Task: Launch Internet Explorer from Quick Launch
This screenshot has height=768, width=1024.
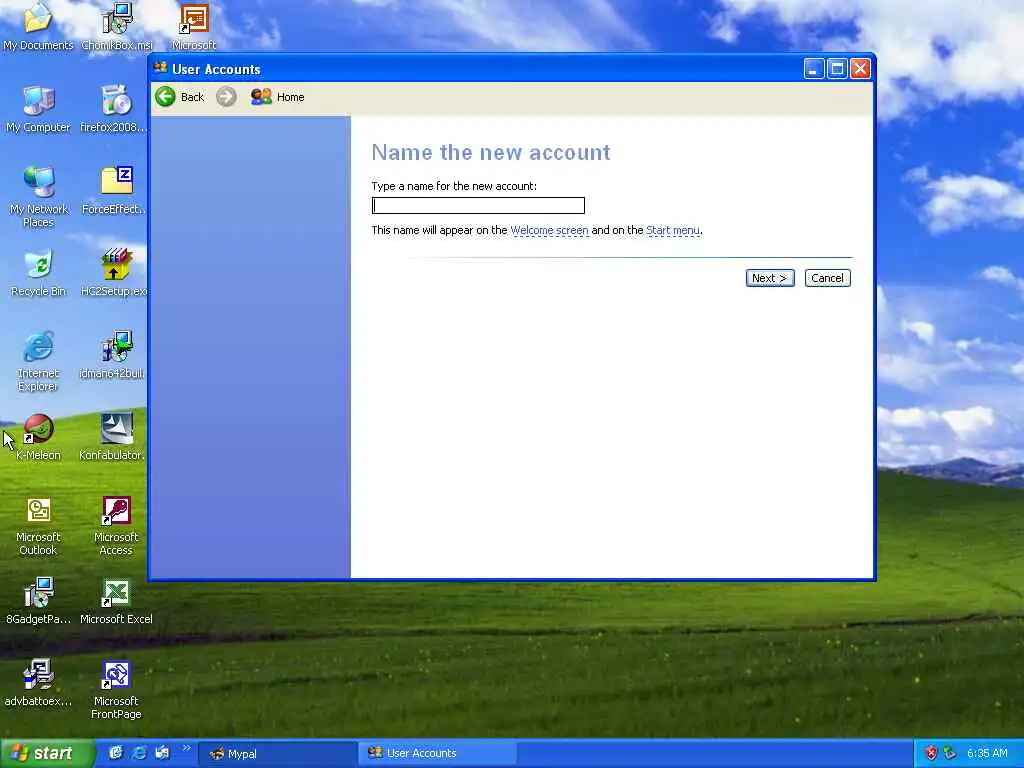Action: (139, 753)
